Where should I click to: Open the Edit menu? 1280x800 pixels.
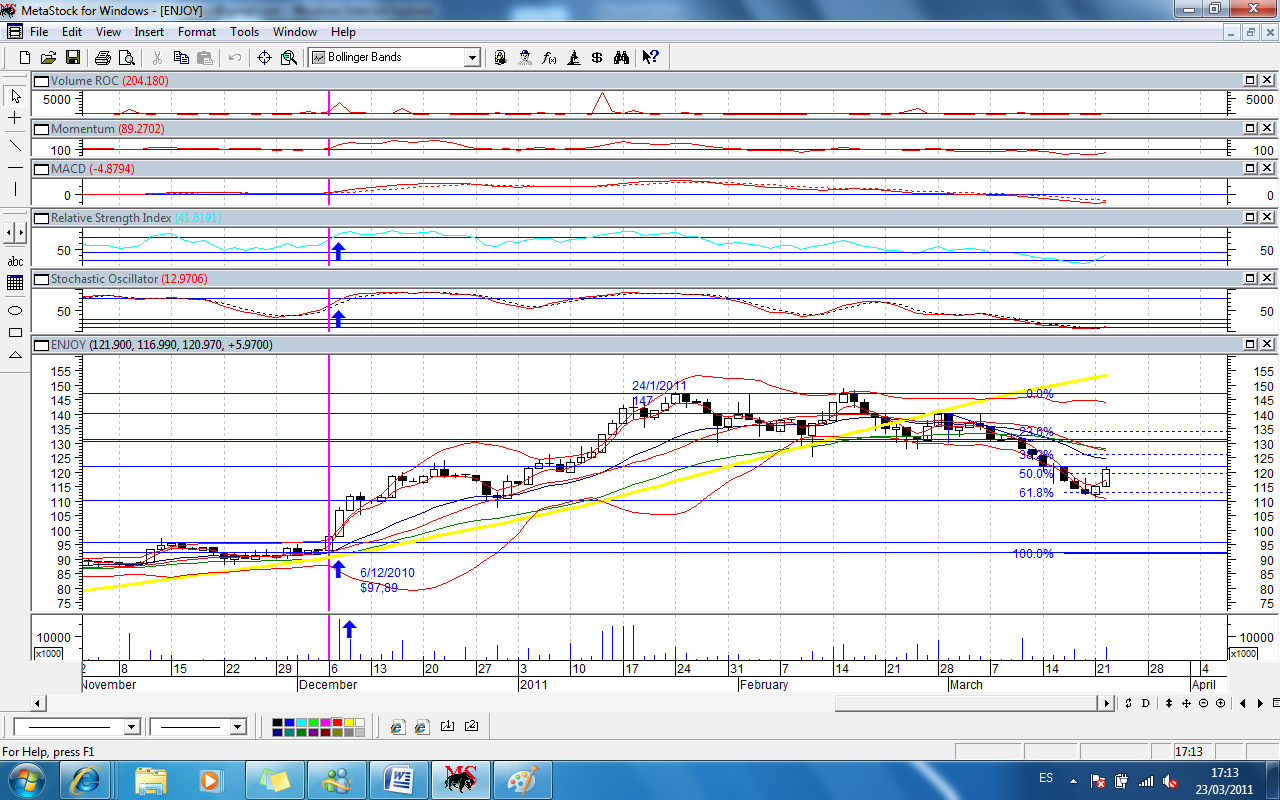72,32
